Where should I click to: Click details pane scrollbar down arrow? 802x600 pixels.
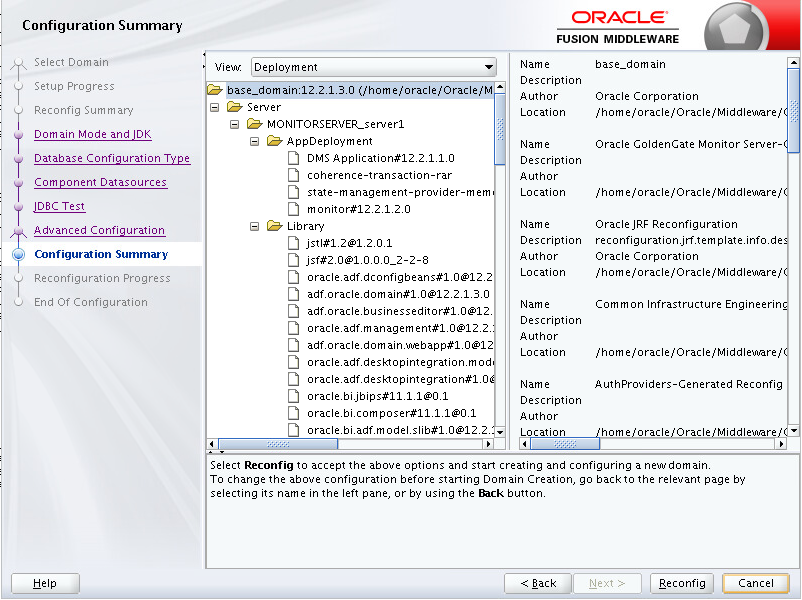(x=793, y=431)
